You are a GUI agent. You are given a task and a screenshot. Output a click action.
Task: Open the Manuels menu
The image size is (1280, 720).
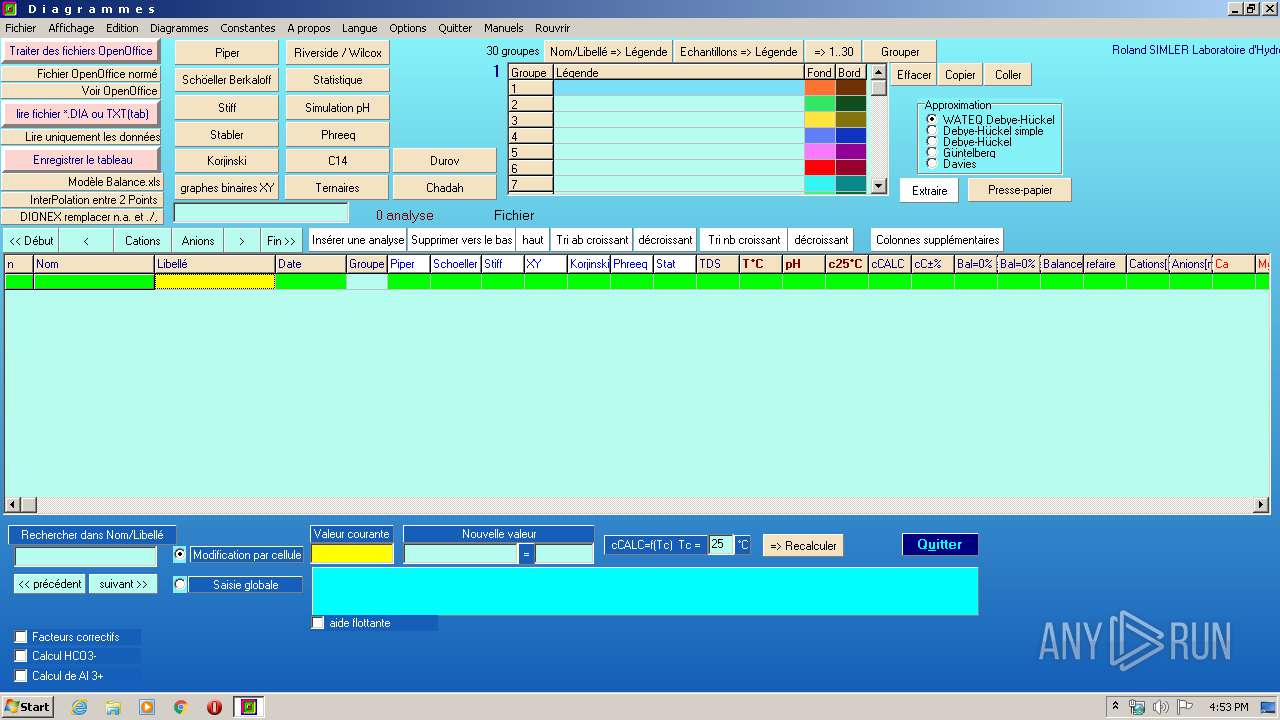[503, 28]
